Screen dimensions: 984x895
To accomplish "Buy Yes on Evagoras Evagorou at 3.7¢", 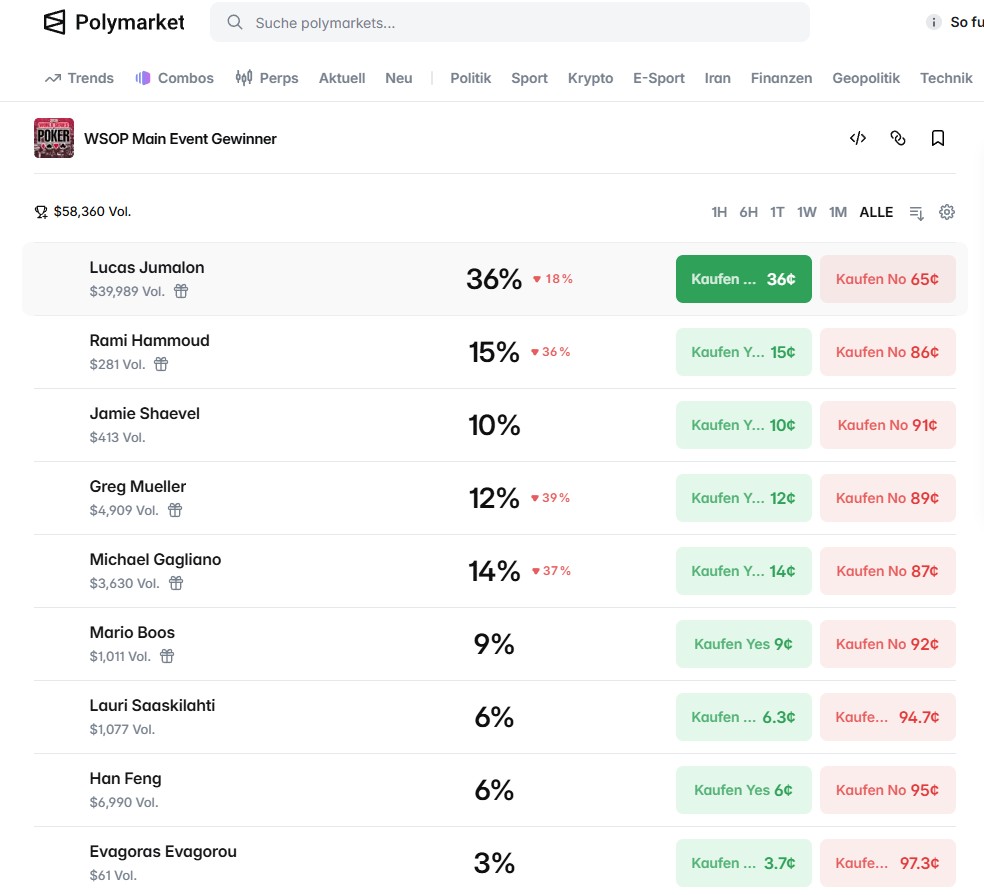I will point(744,863).
